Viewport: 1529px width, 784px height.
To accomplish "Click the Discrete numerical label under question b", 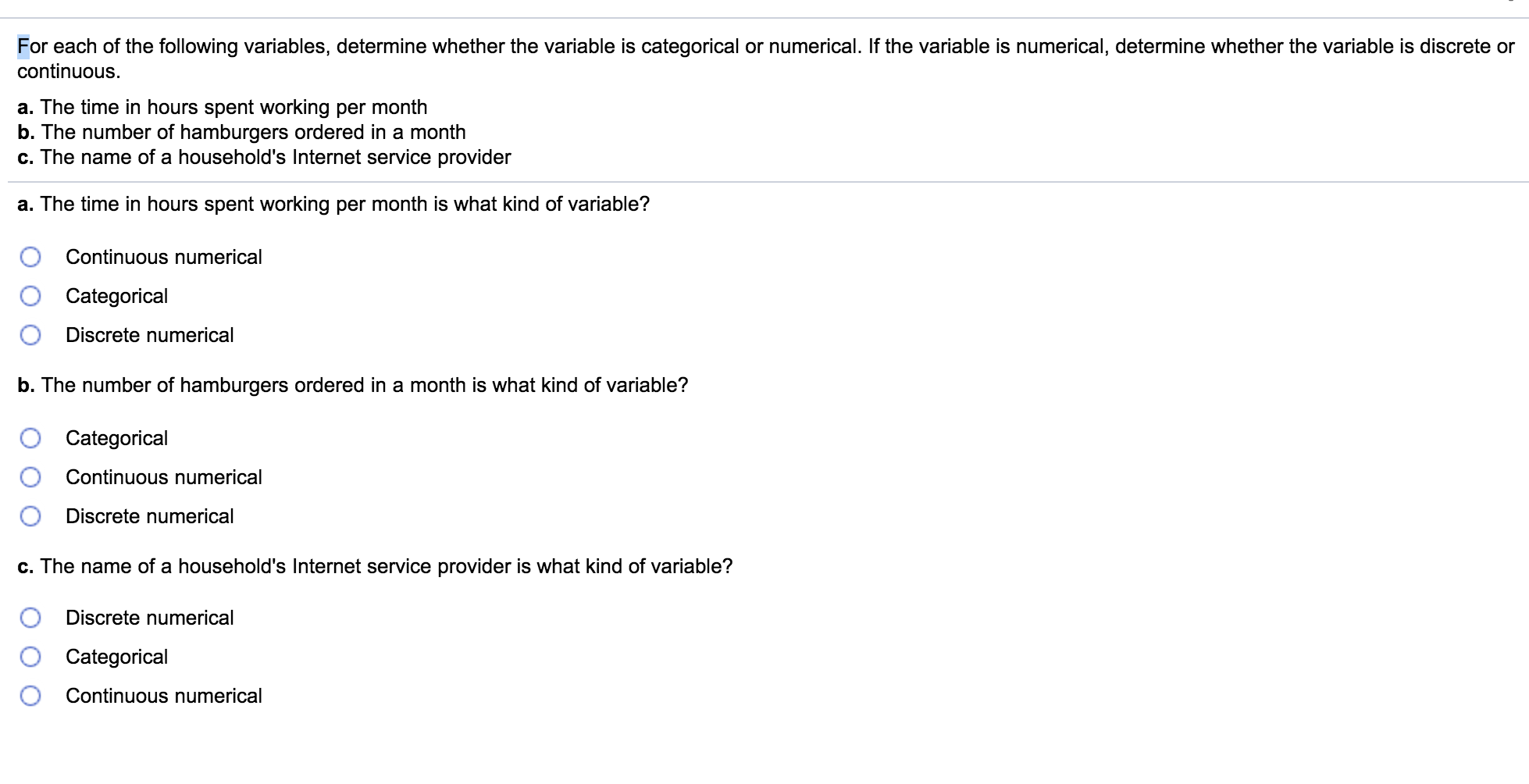I will (149, 515).
